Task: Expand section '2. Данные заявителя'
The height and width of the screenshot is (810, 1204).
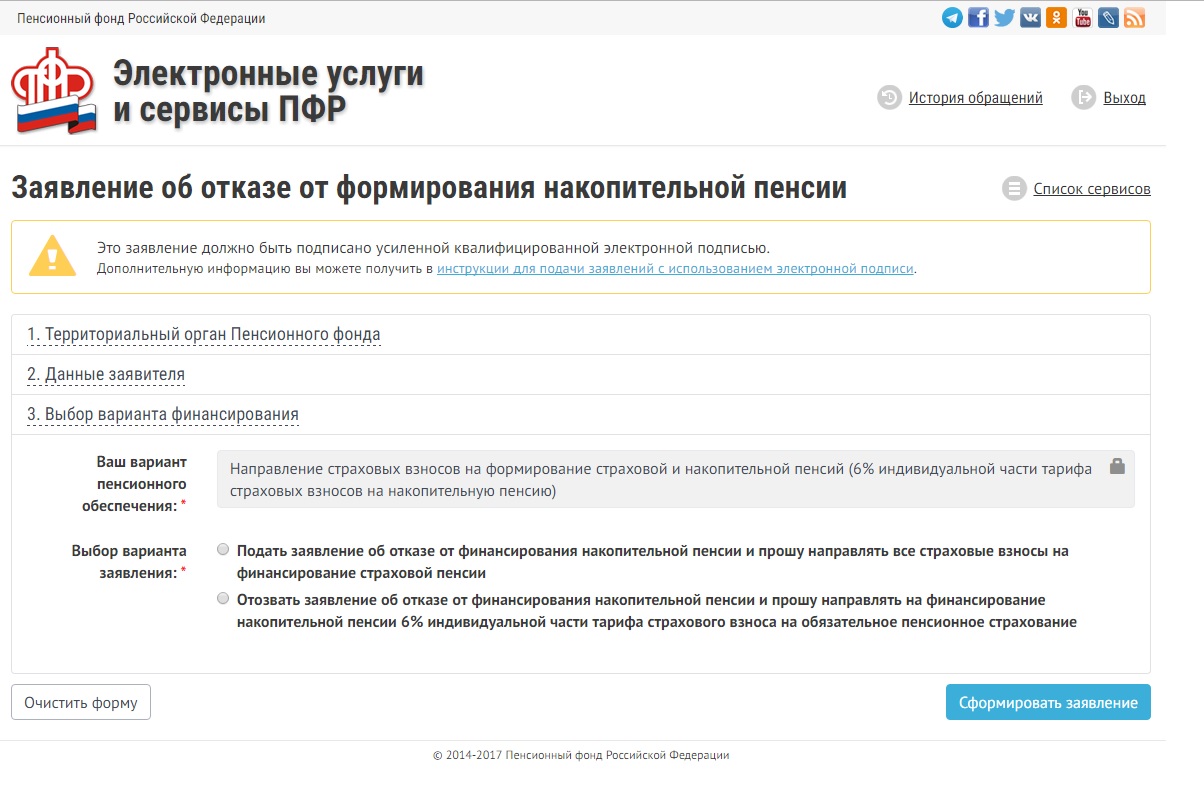Action: [x=105, y=374]
